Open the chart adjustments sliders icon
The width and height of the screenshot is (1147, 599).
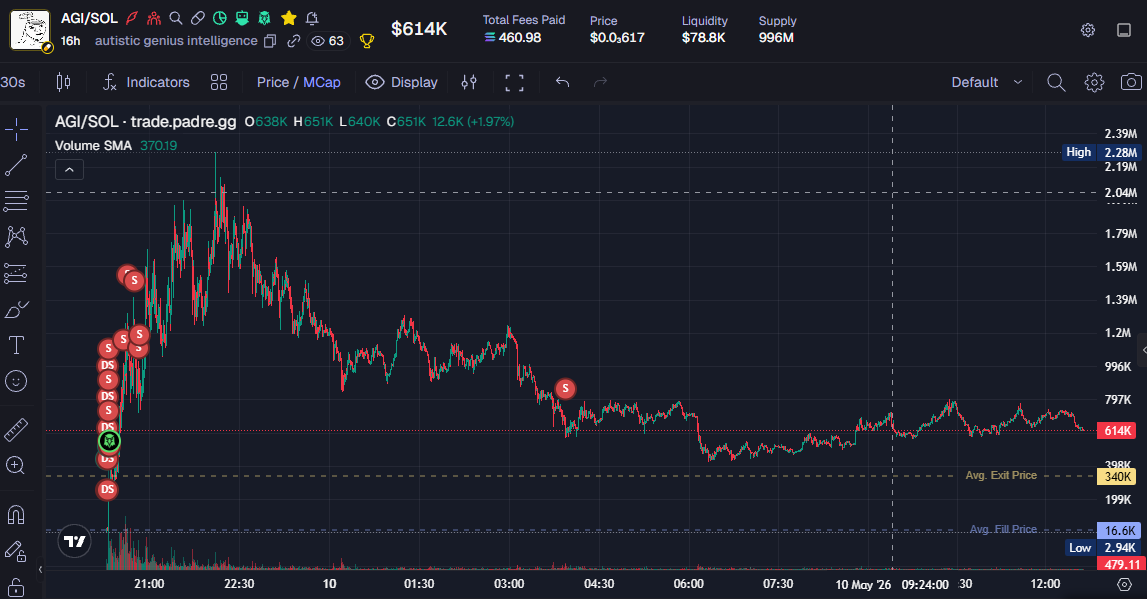click(469, 82)
